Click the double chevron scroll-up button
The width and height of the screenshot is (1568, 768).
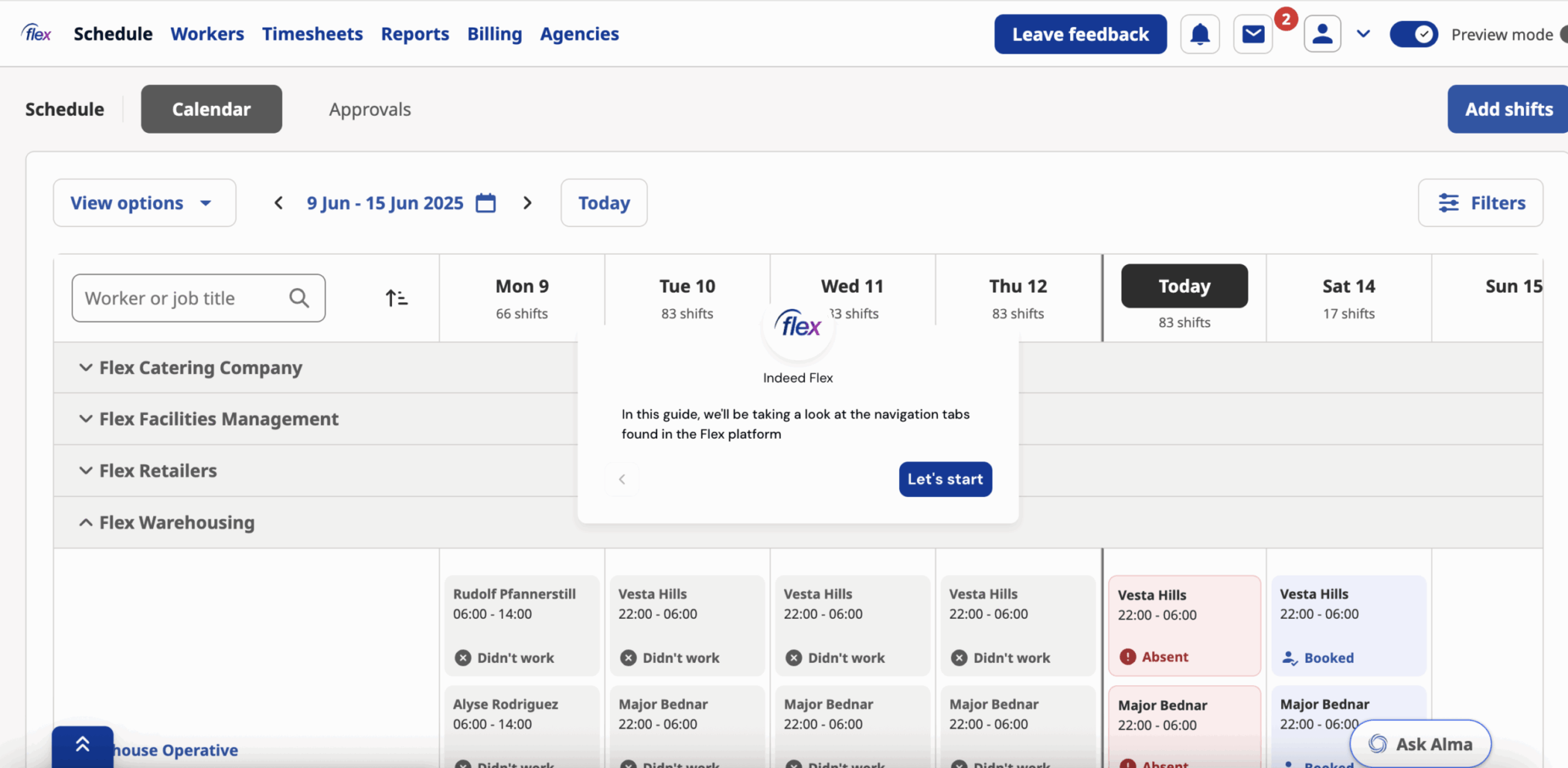[82, 745]
